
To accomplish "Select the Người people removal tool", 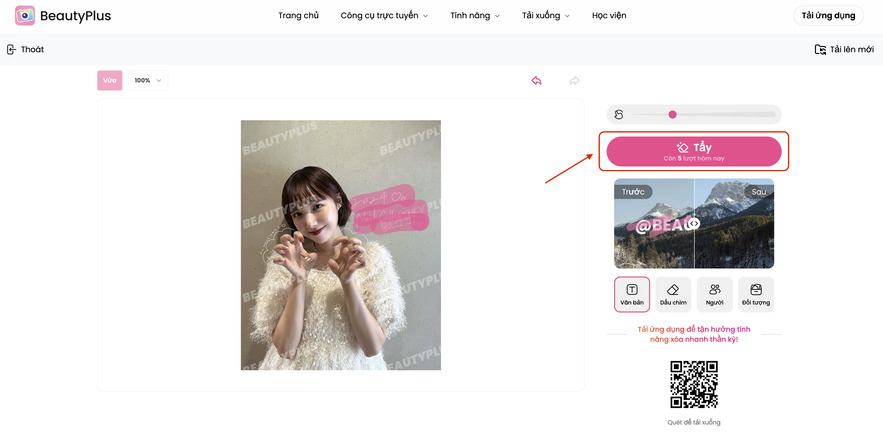I will point(715,294).
